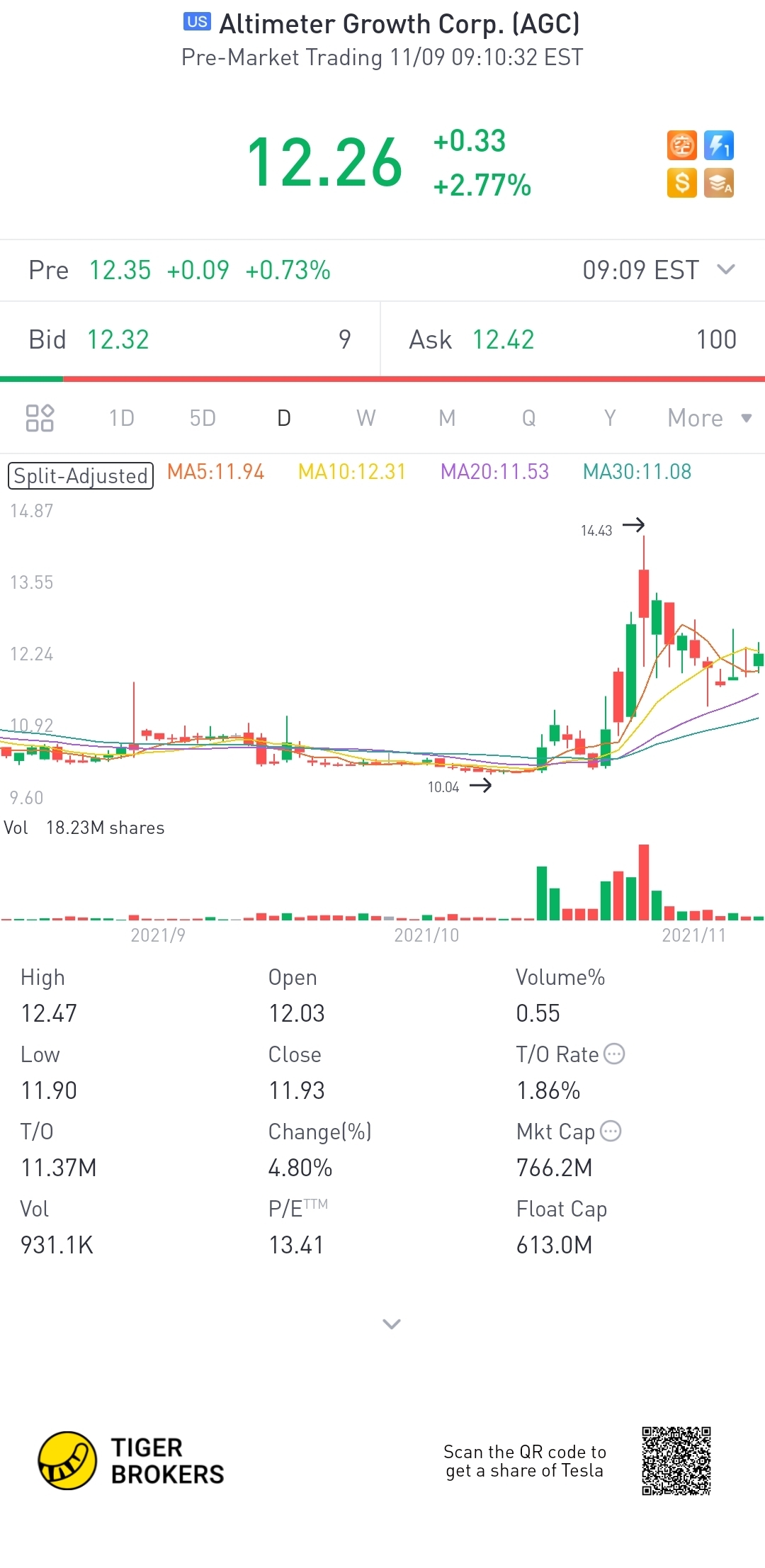The height and width of the screenshot is (1568, 765).
Task: Open the More timeframe dropdown
Action: 709,418
